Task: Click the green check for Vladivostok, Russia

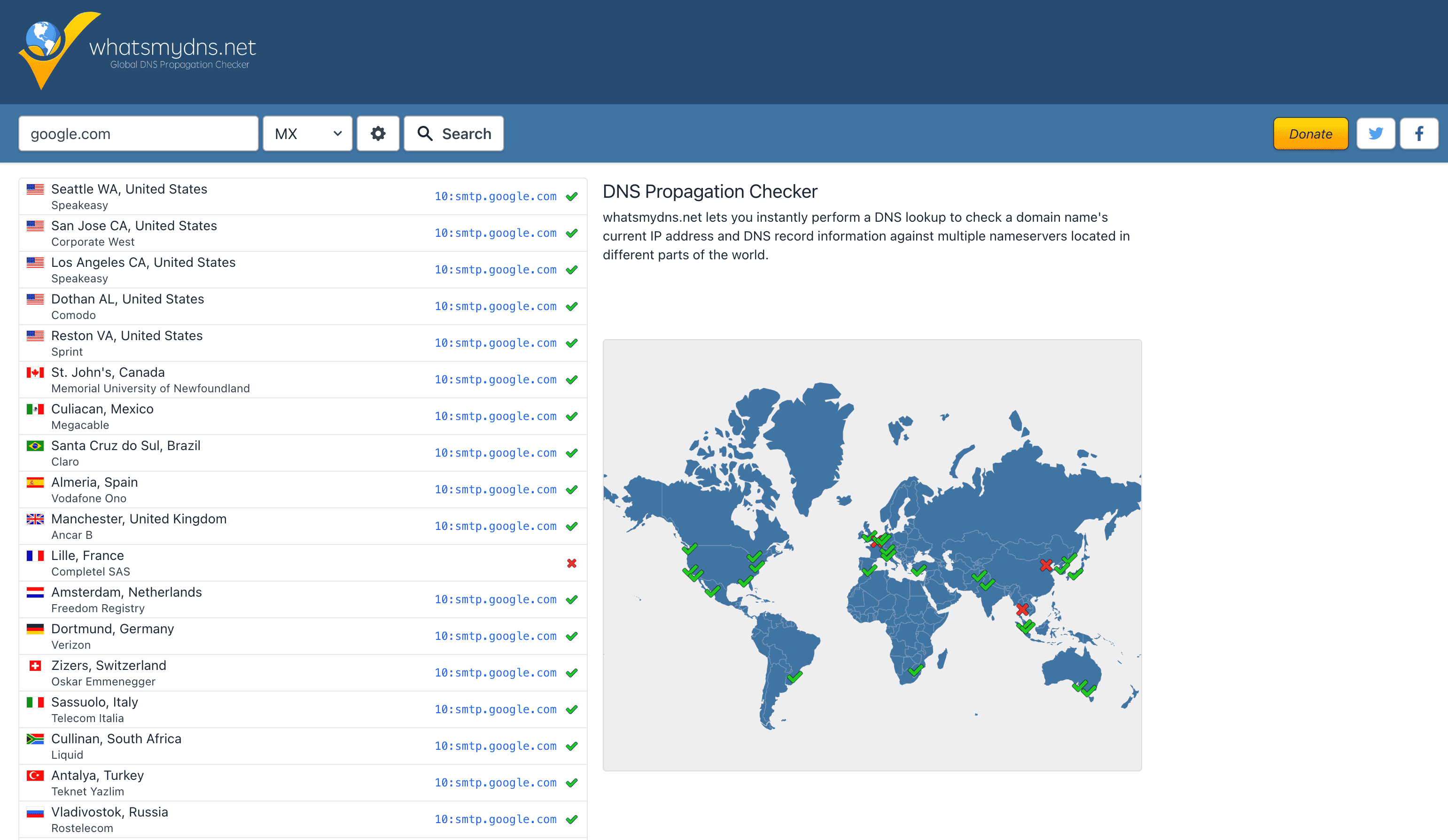Action: (572, 819)
